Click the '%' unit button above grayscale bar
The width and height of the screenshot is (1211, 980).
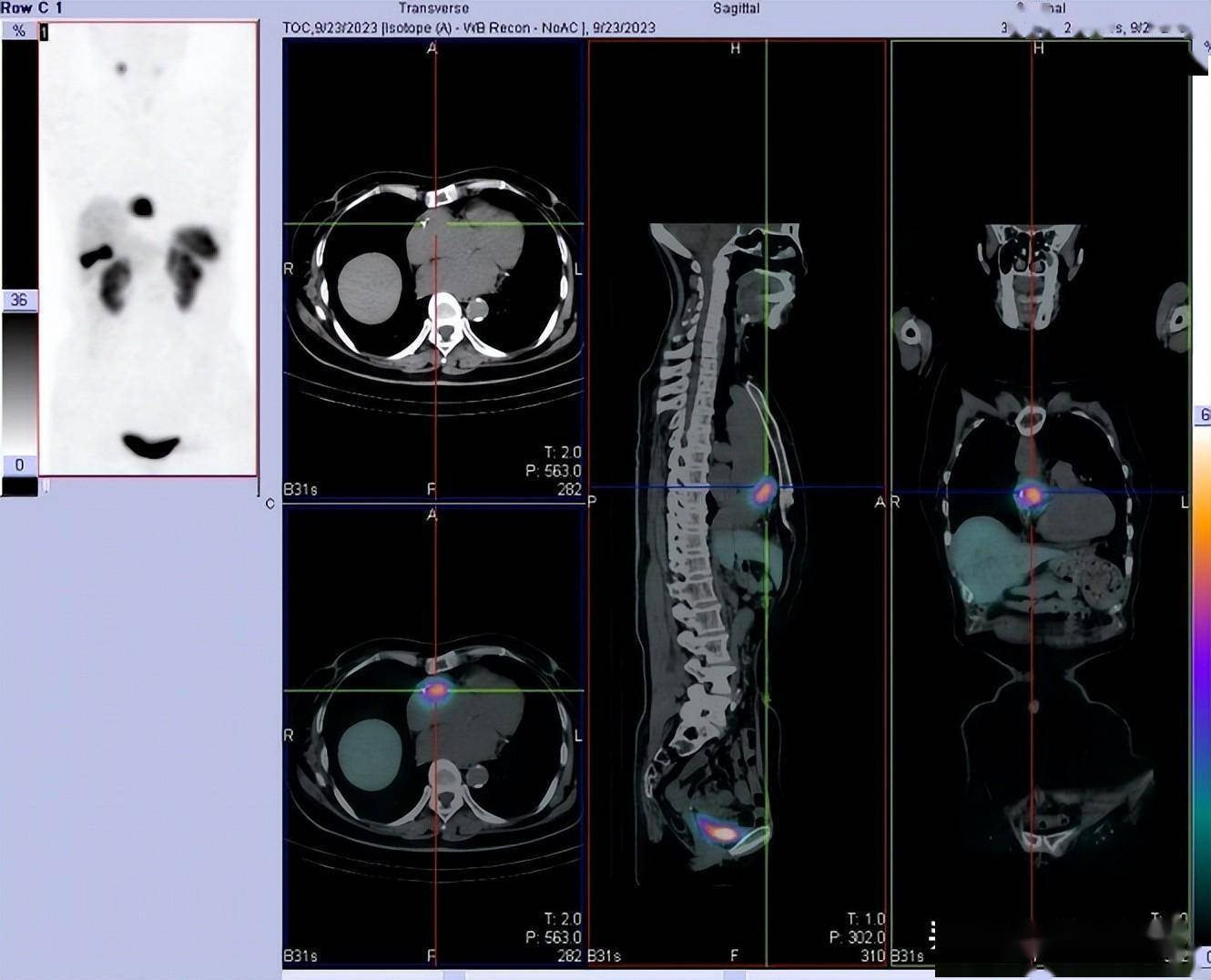18,30
